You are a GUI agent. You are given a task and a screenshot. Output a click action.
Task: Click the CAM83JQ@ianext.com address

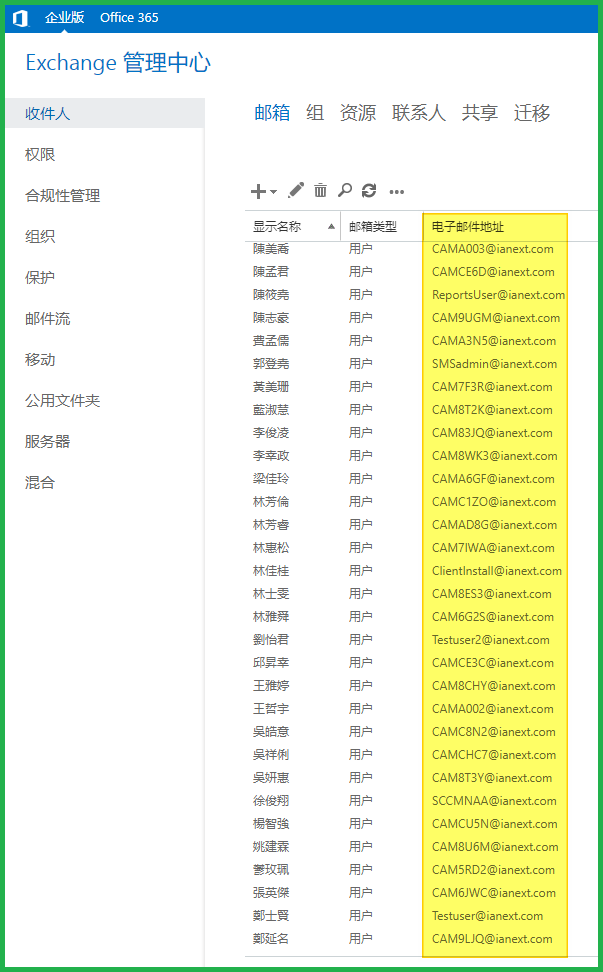[492, 433]
